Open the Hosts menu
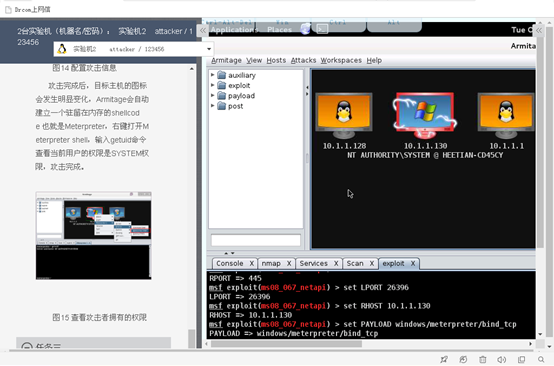Viewport: 554px width, 366px height. point(276,60)
